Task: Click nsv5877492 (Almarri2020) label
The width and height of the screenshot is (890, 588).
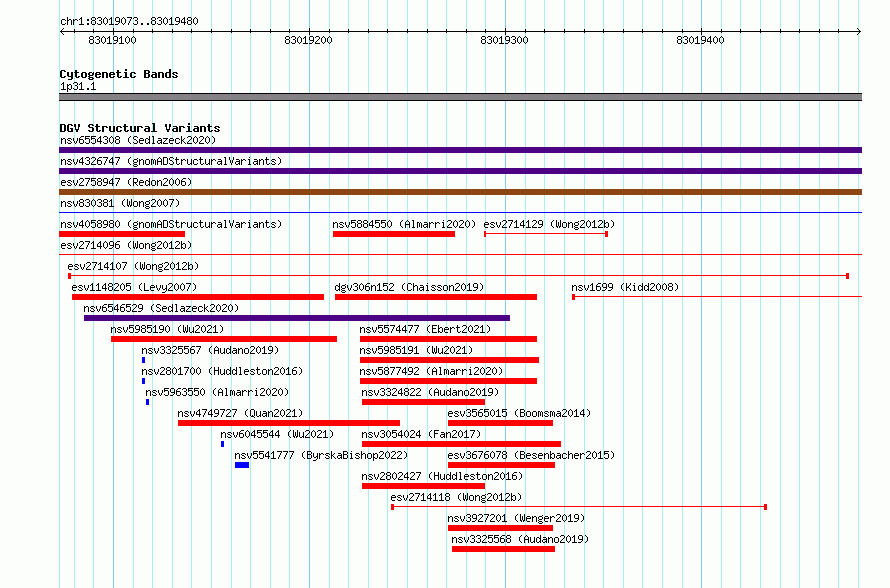Action: tap(431, 371)
